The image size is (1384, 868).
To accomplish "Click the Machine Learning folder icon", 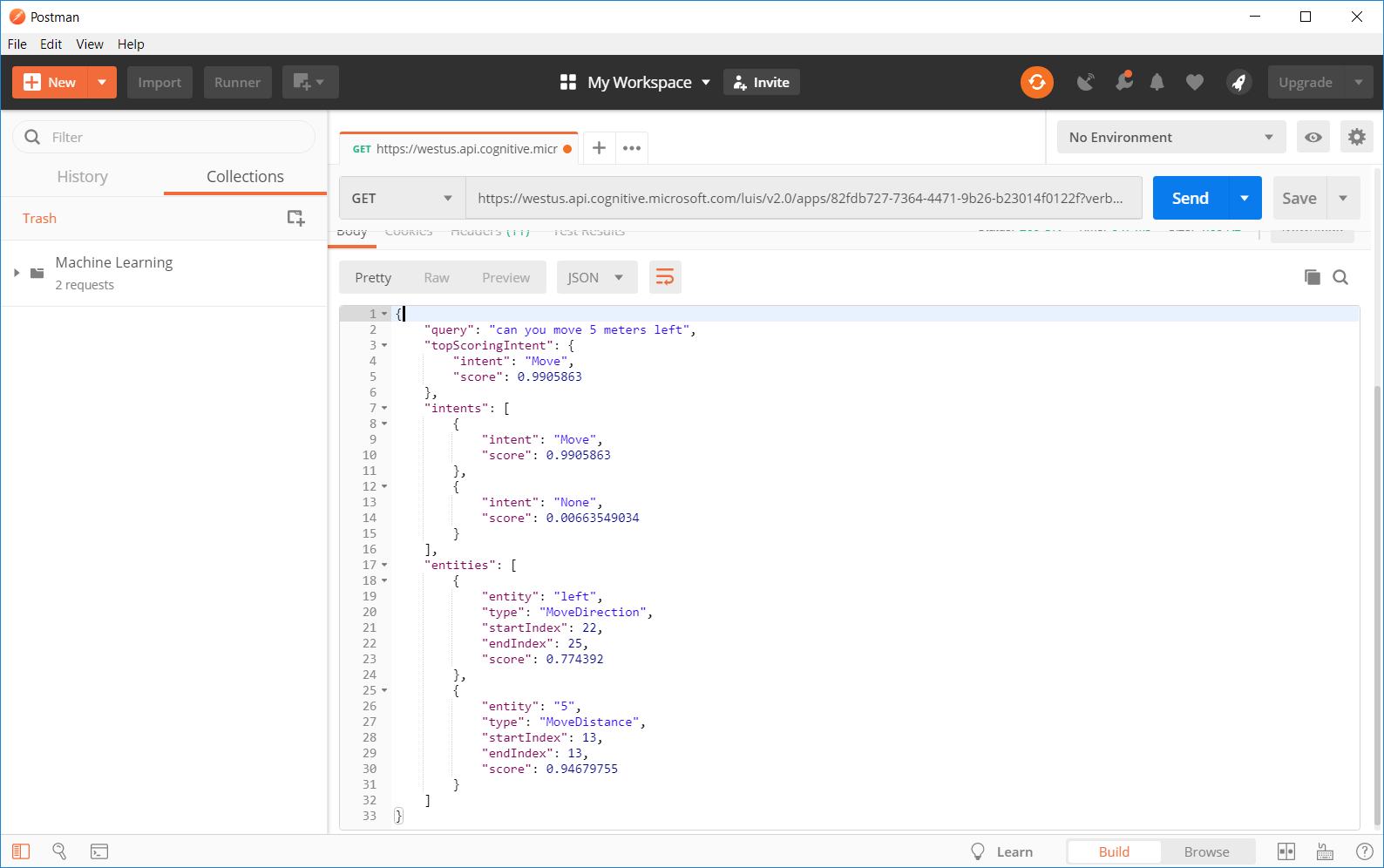I will point(37,273).
